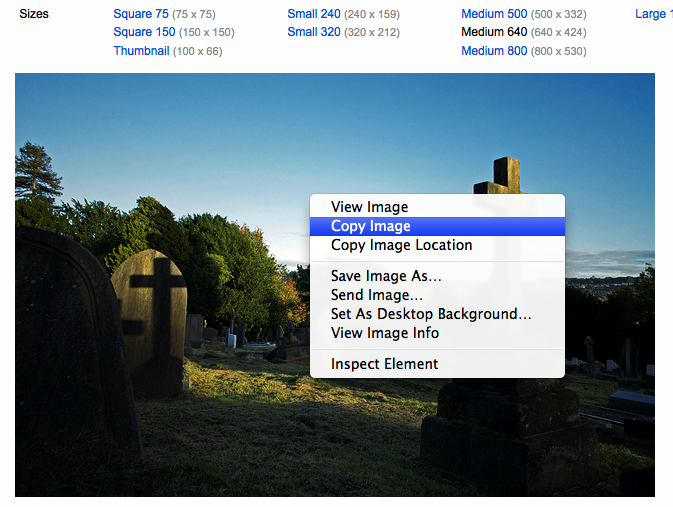Open the Square 75 size link

[x=141, y=14]
